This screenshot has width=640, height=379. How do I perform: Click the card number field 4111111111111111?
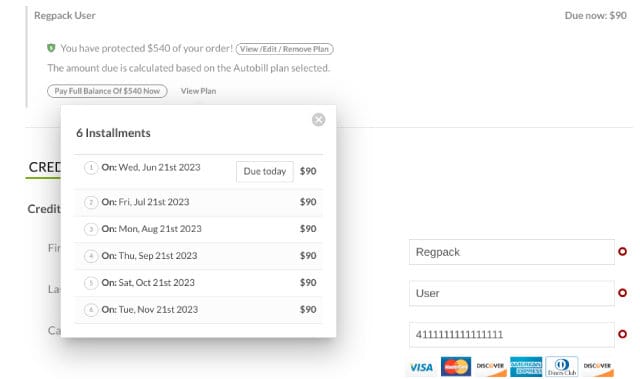511,335
